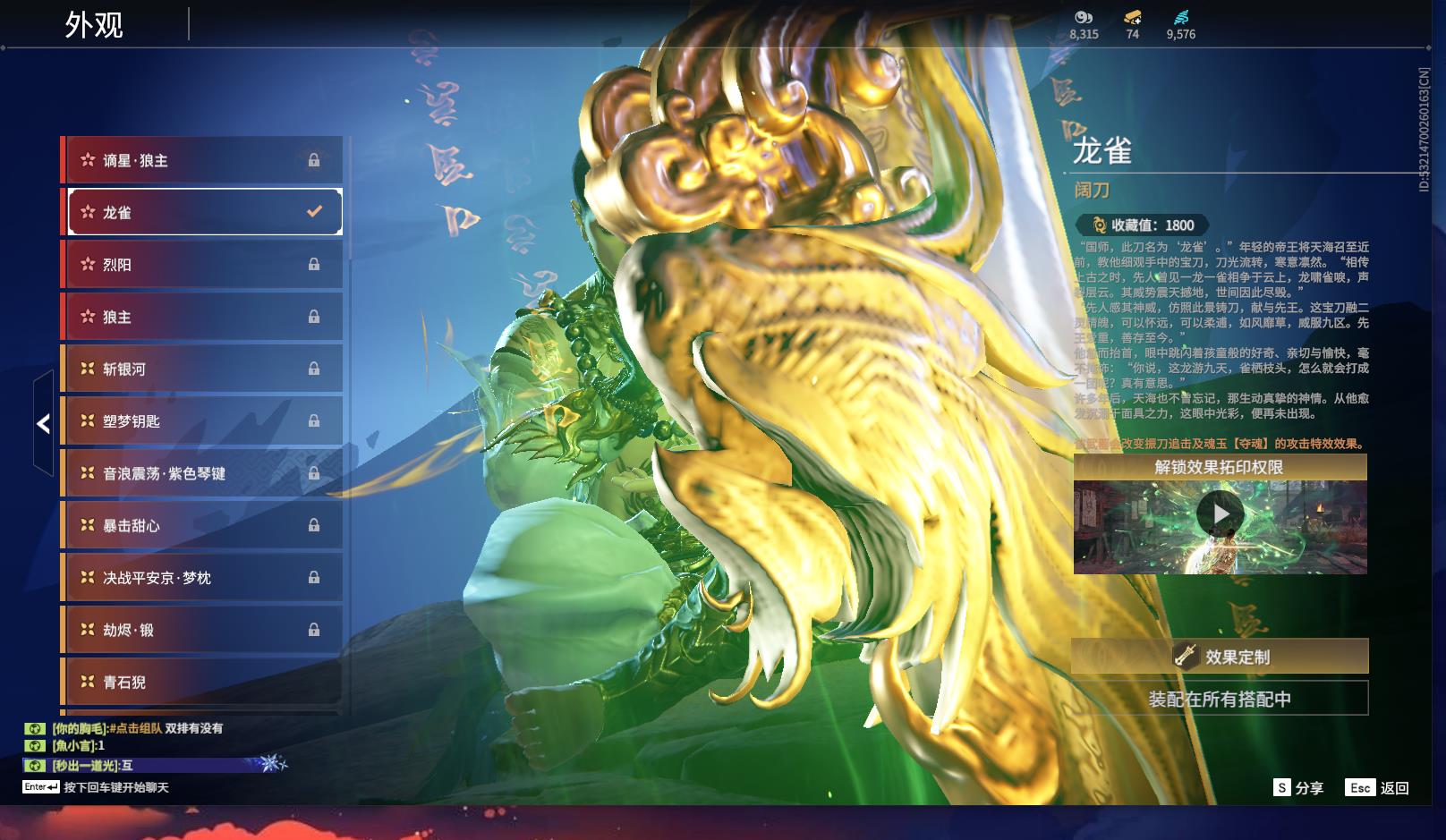Select the 斩银河 skin entry

pyautogui.click(x=201, y=369)
